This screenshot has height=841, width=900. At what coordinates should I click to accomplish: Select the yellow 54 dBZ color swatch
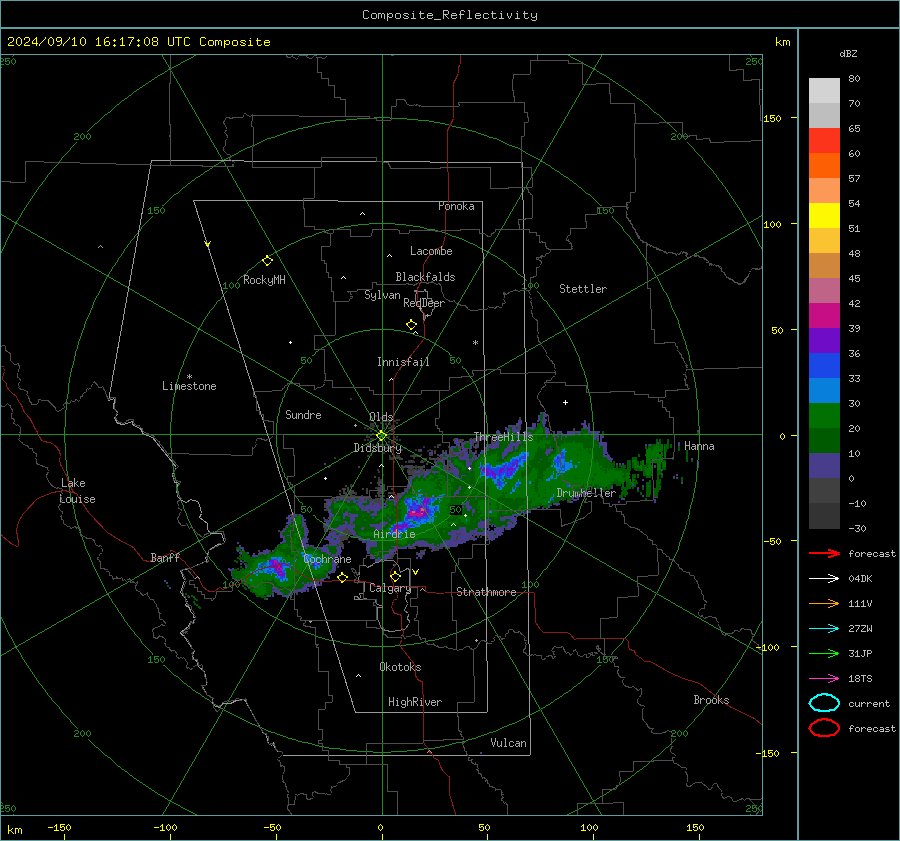point(824,215)
